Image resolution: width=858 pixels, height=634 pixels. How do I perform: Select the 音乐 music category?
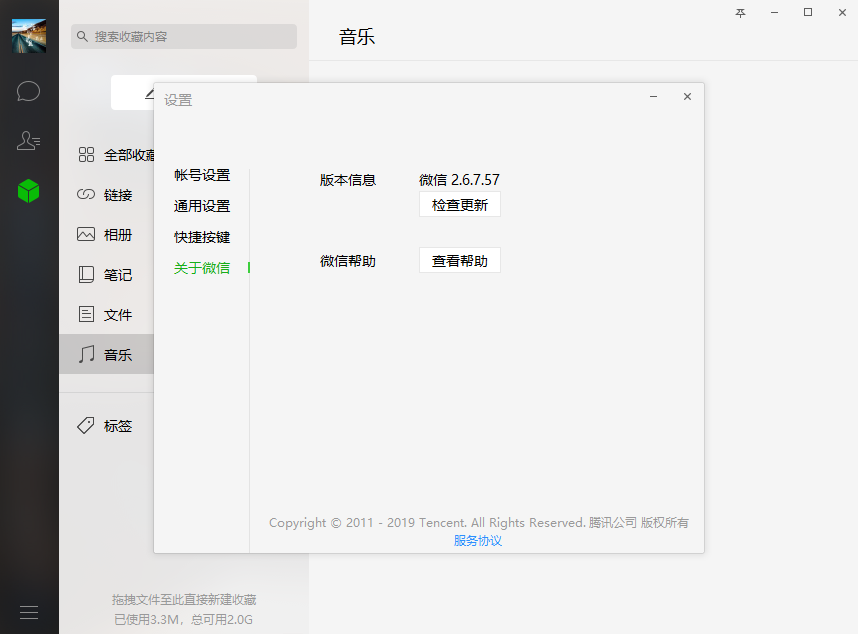click(x=107, y=354)
